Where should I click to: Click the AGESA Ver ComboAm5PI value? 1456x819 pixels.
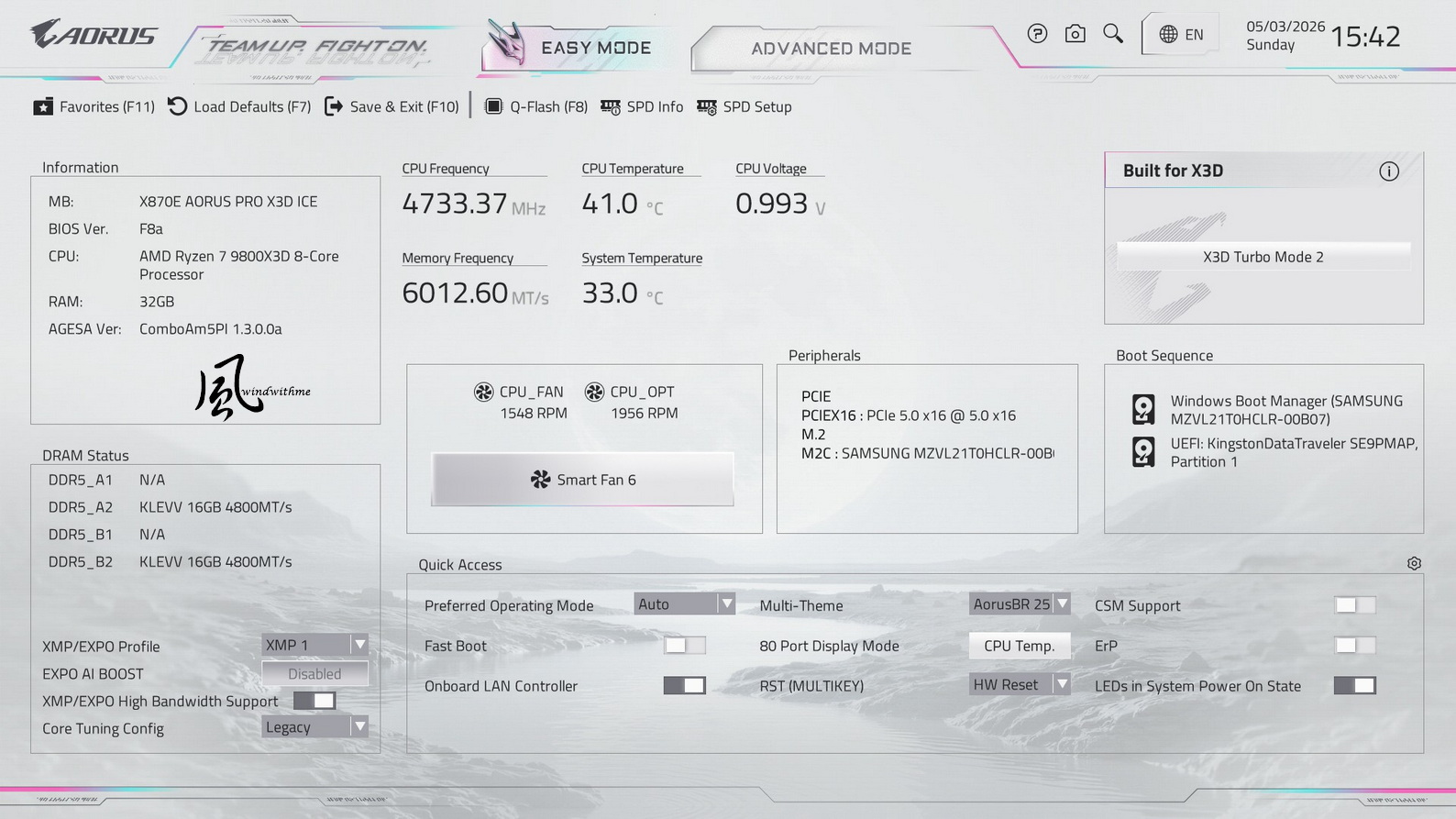pos(211,328)
